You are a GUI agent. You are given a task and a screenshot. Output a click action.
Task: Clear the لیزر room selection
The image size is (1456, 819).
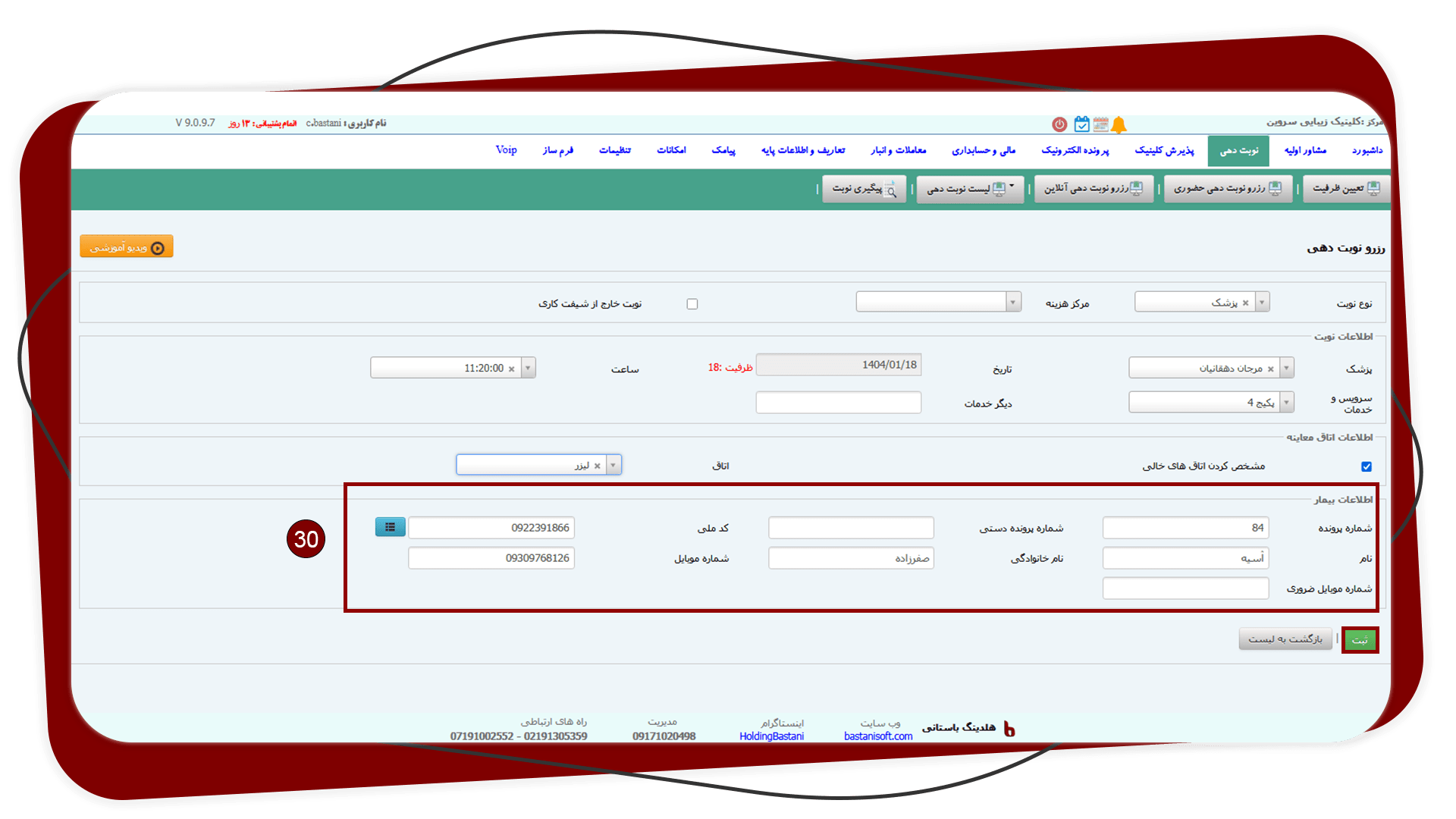tap(597, 466)
